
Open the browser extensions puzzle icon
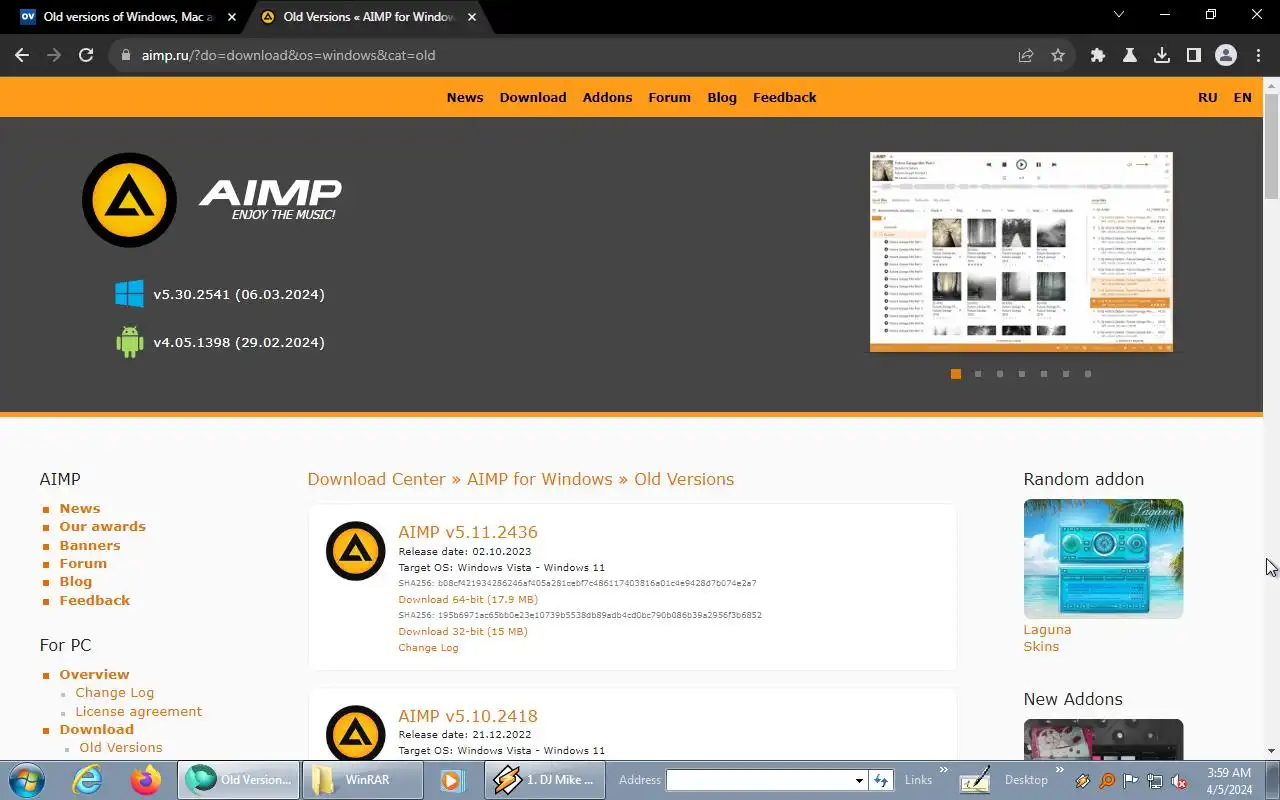point(1098,56)
